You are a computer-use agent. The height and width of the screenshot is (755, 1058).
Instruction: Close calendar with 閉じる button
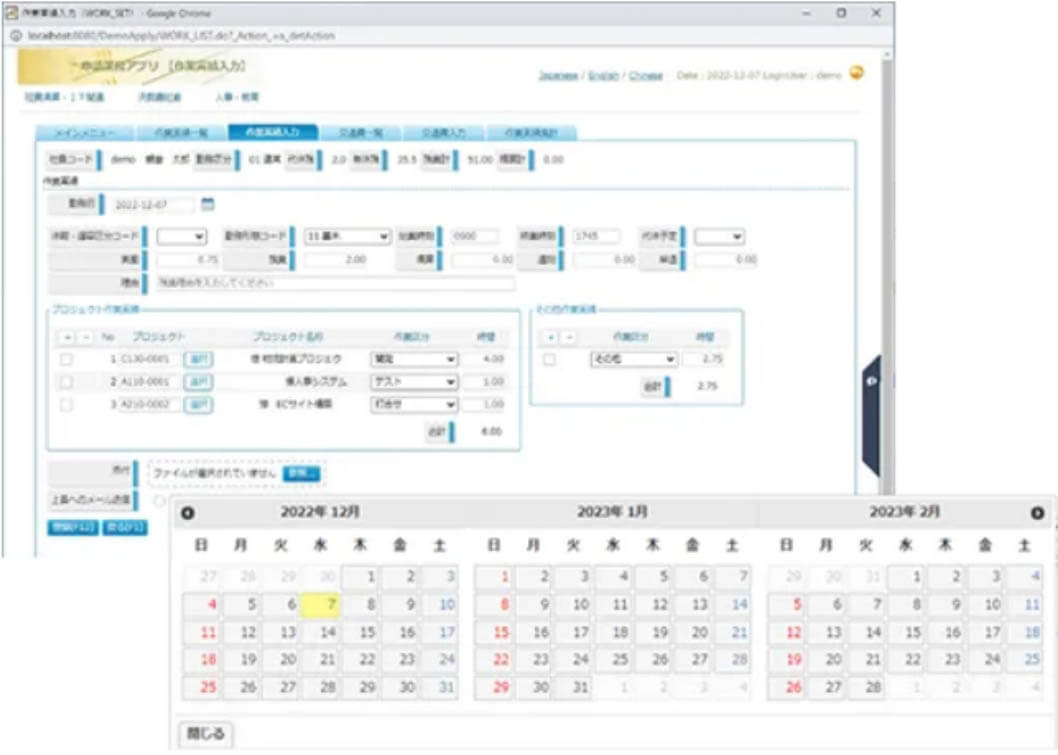click(x=206, y=733)
